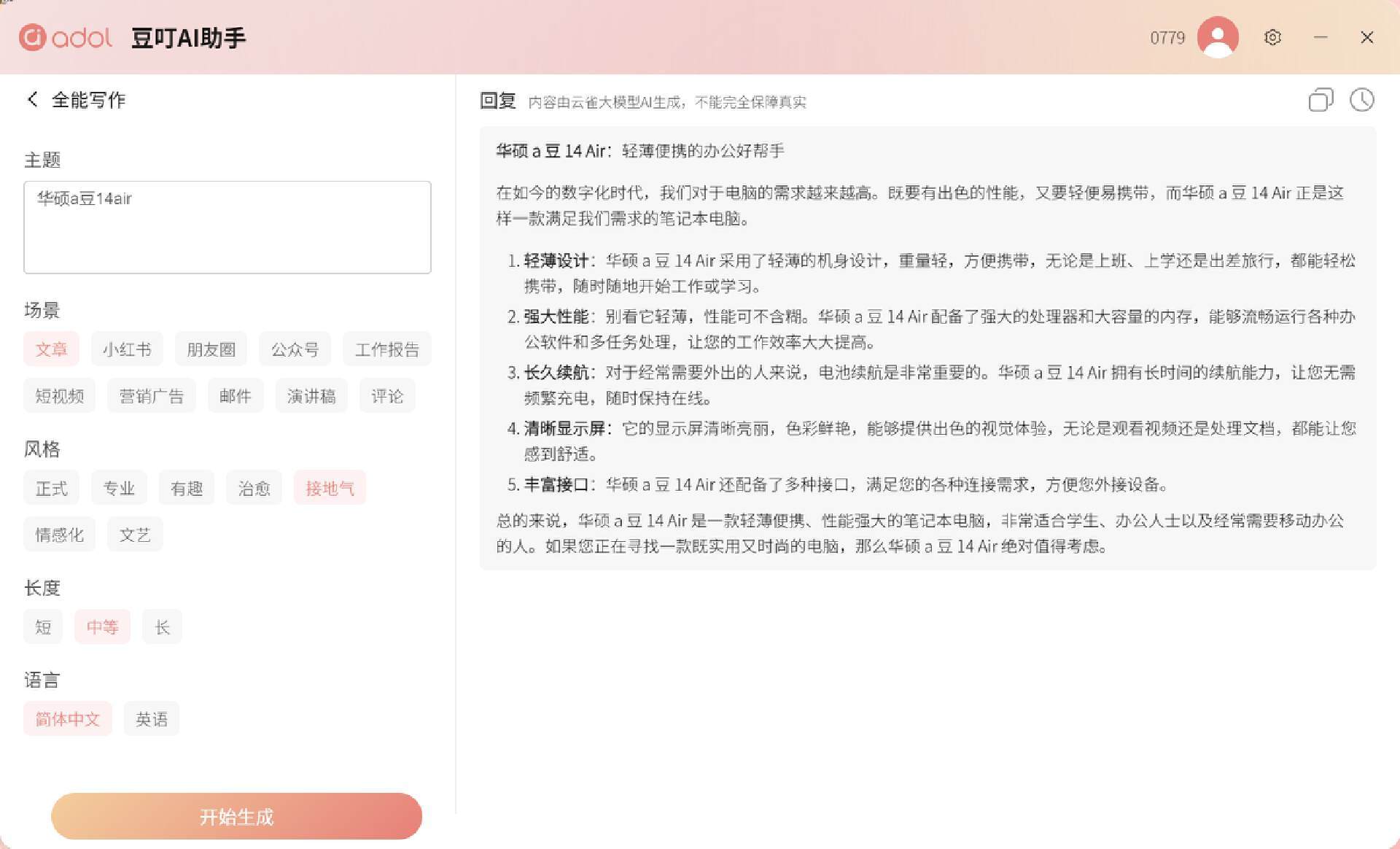Copy the reply with the copy icon
The height and width of the screenshot is (849, 1400).
tap(1321, 100)
